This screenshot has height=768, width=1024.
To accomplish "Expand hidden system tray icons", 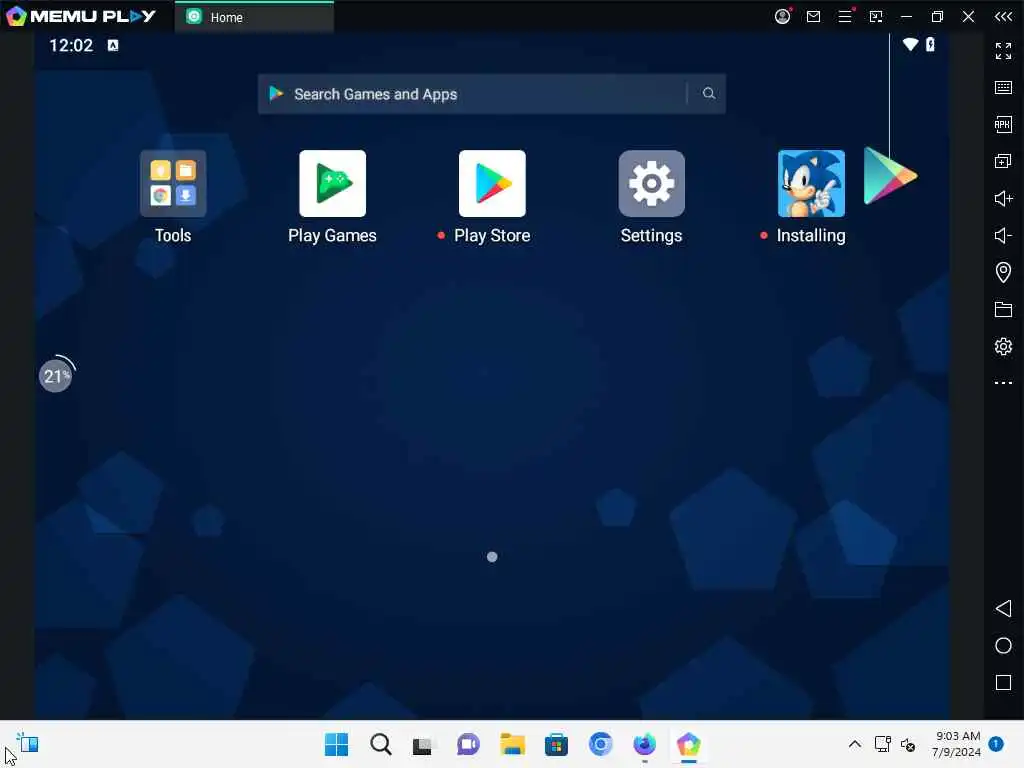I will pos(854,744).
